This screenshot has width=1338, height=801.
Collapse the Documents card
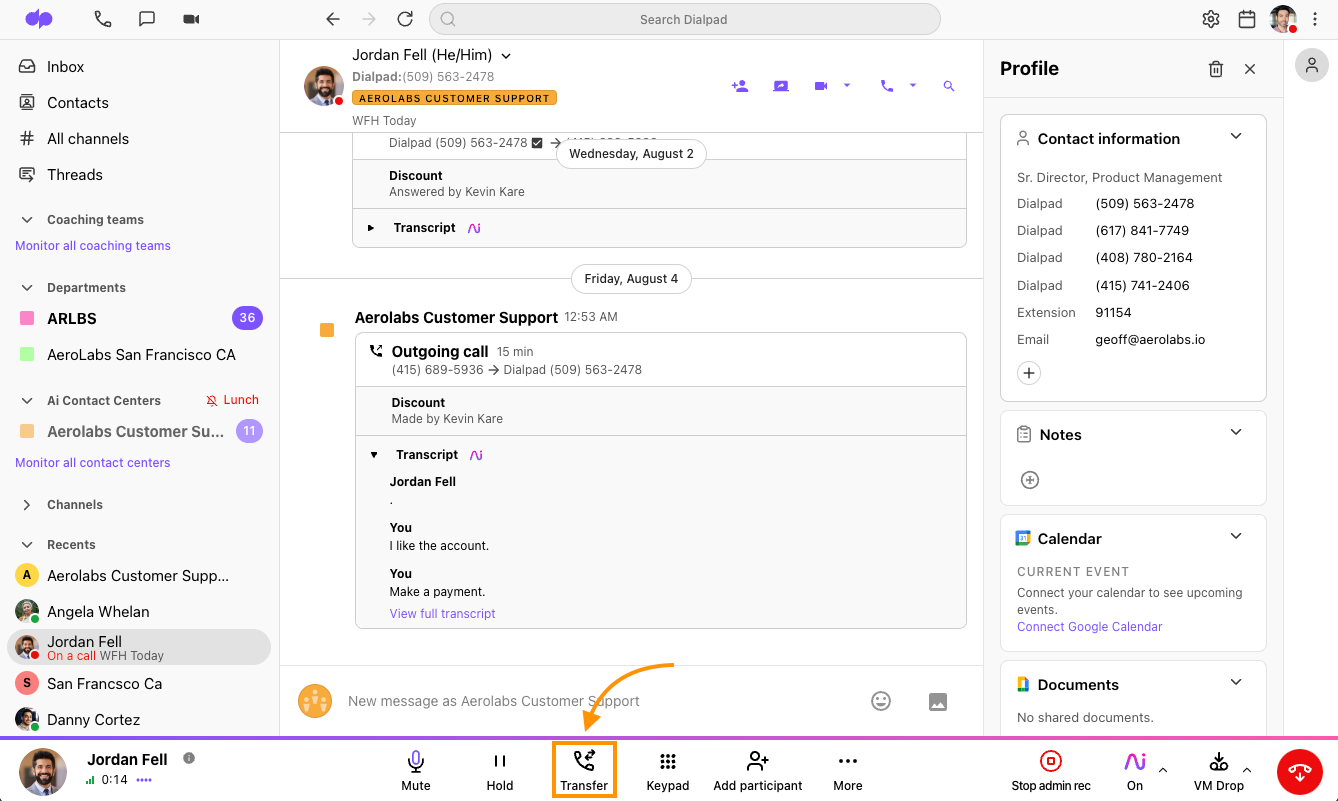1236,683
